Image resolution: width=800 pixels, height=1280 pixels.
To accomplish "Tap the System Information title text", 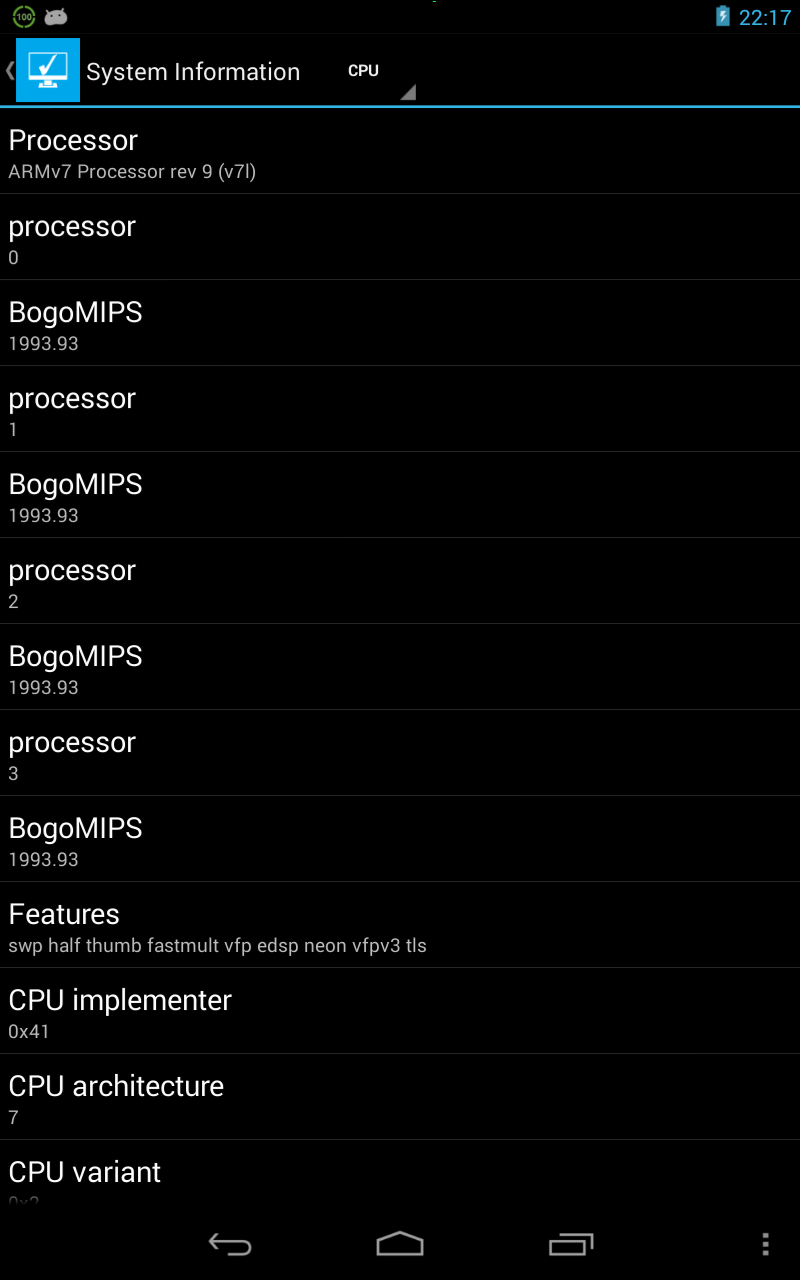I will coord(192,70).
